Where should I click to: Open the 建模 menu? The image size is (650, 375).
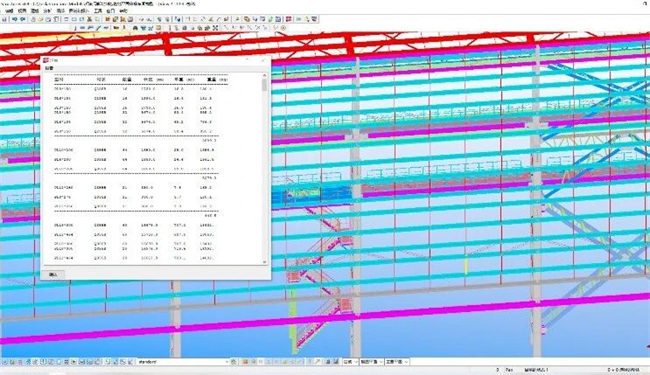click(x=35, y=11)
